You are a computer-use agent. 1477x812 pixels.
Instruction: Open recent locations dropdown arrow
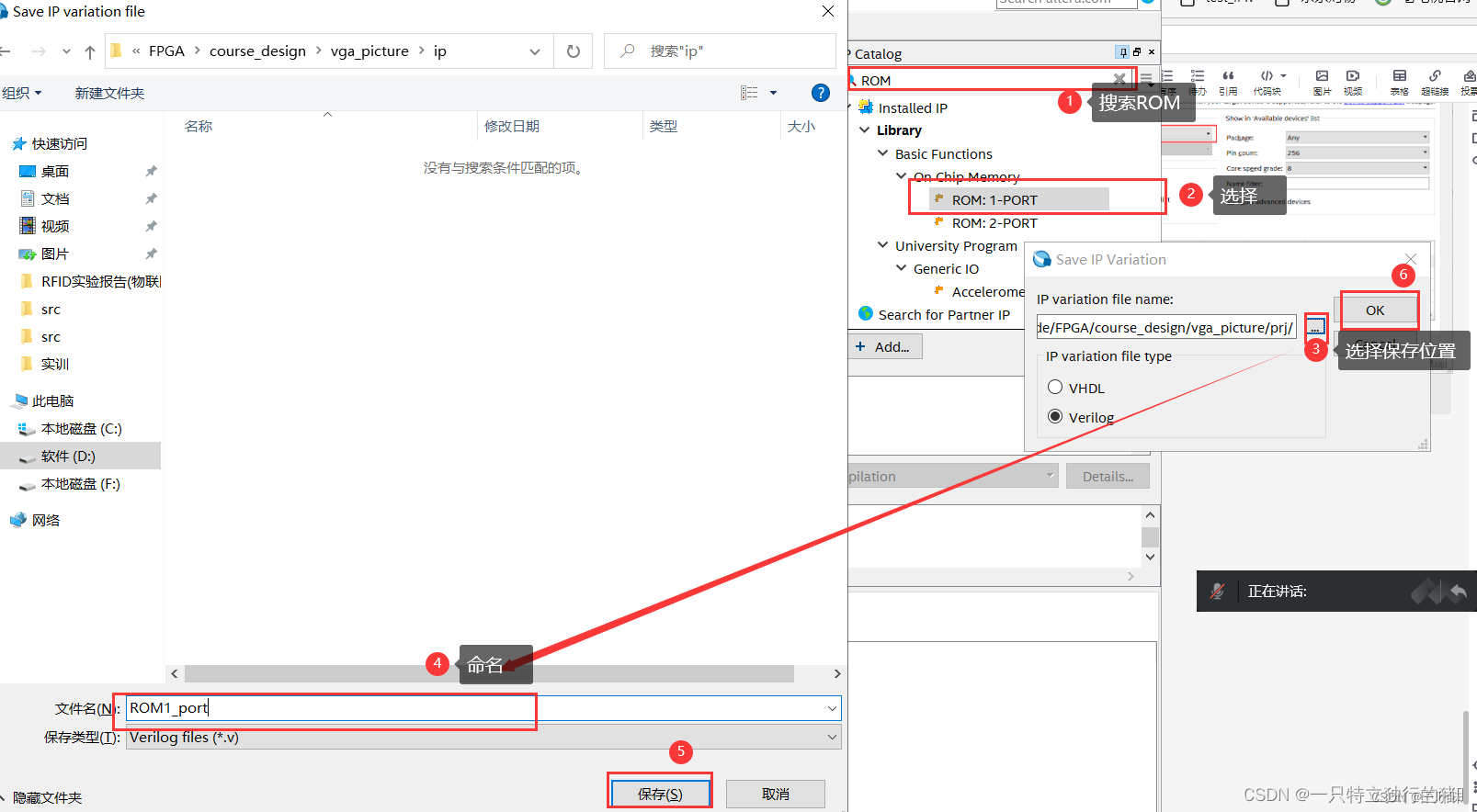[66, 51]
